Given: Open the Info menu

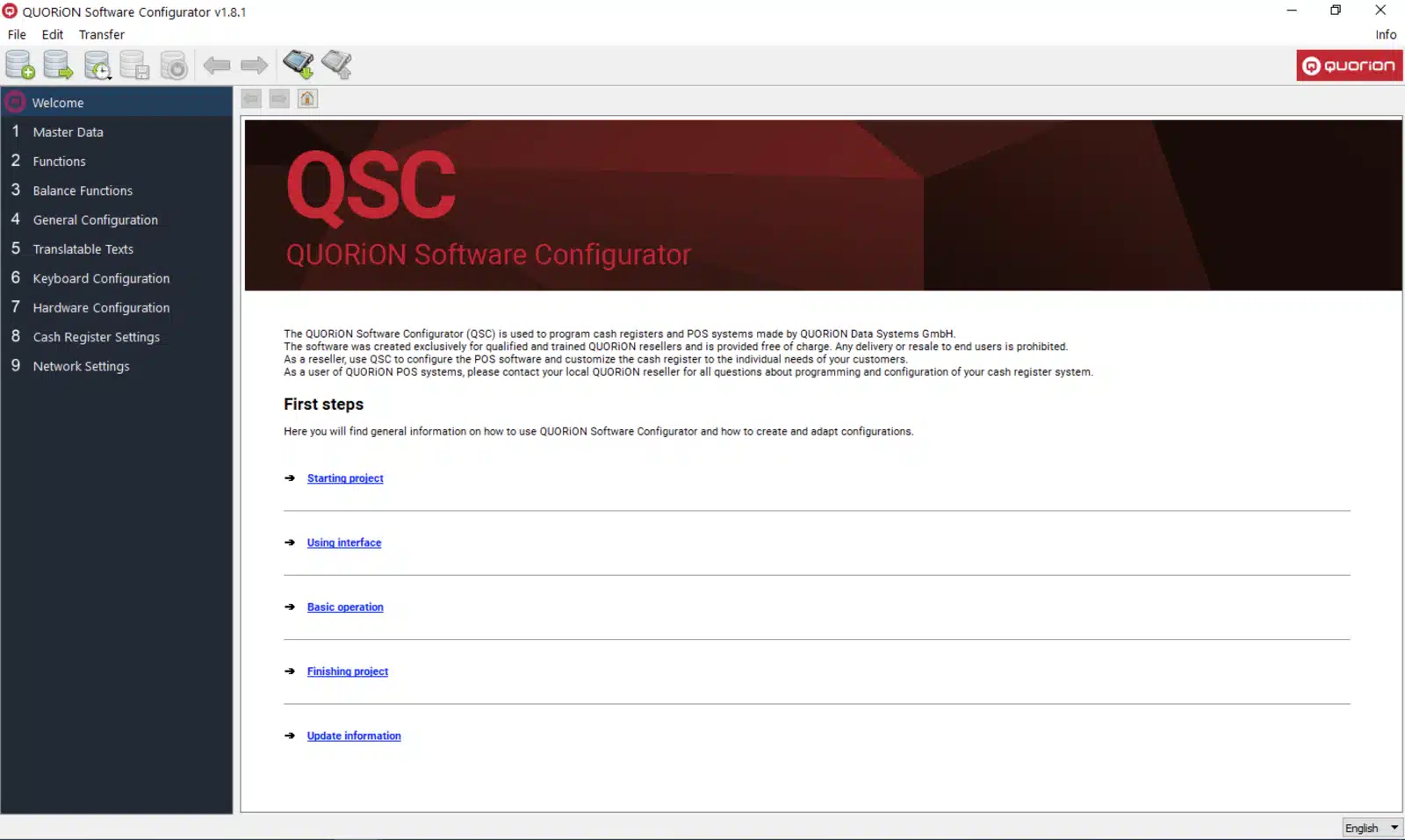Looking at the screenshot, I should tap(1386, 34).
